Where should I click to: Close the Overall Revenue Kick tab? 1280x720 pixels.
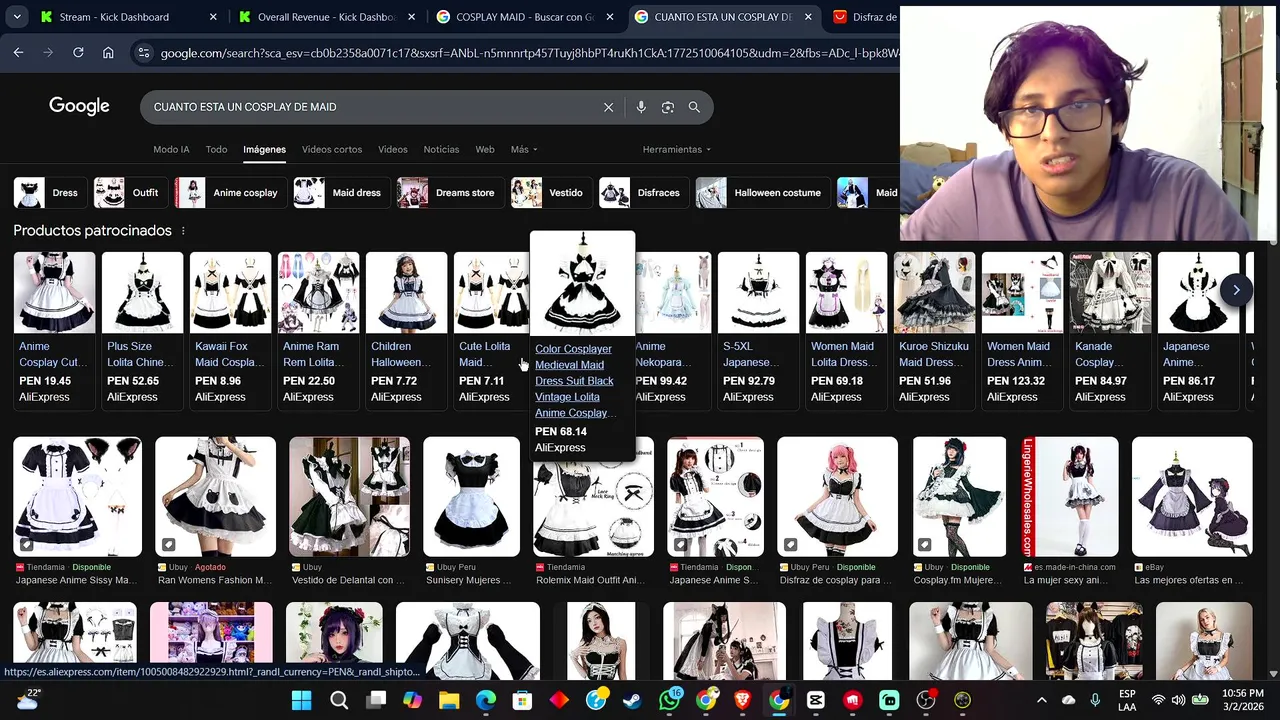click(x=411, y=17)
